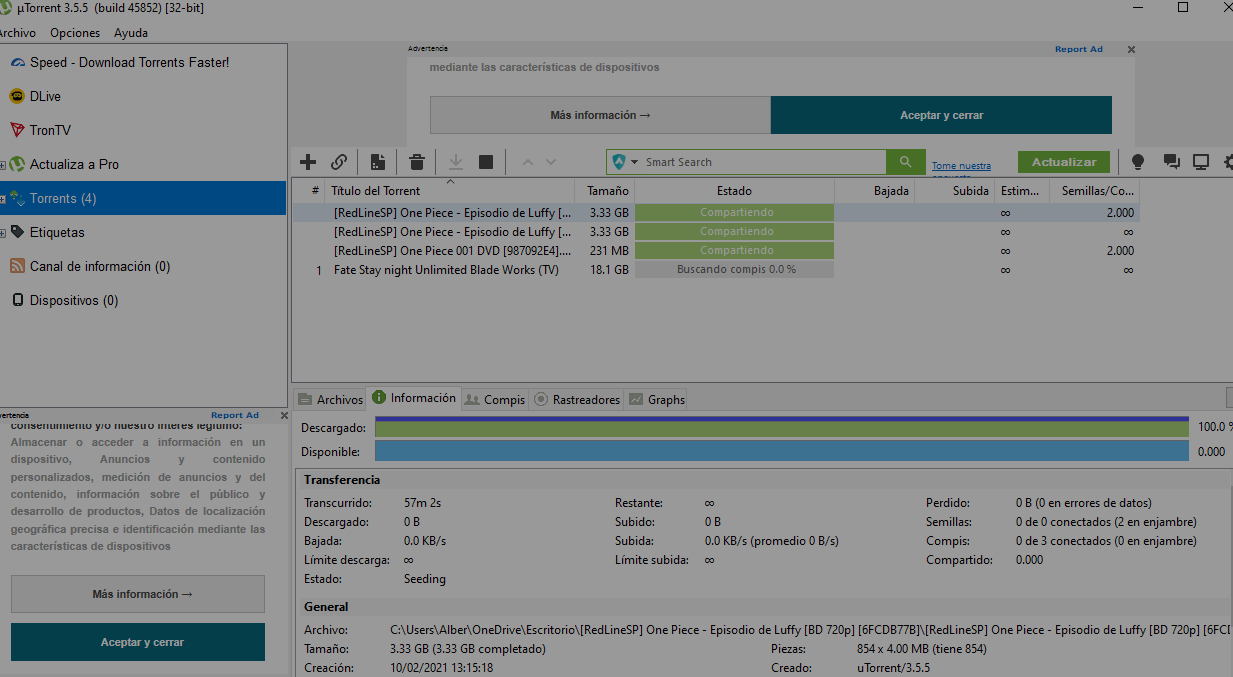Start the torrent download arrow icon
This screenshot has height=677, width=1233.
(455, 162)
